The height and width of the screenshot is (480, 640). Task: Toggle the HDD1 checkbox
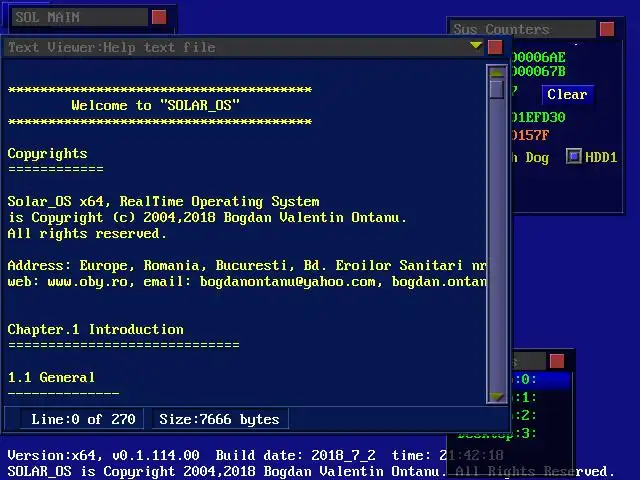point(574,156)
